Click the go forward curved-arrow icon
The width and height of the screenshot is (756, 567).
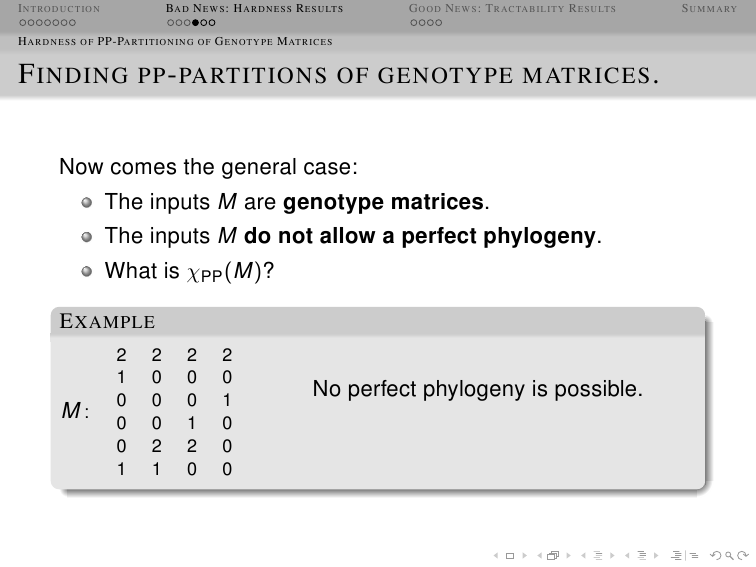tap(743, 555)
